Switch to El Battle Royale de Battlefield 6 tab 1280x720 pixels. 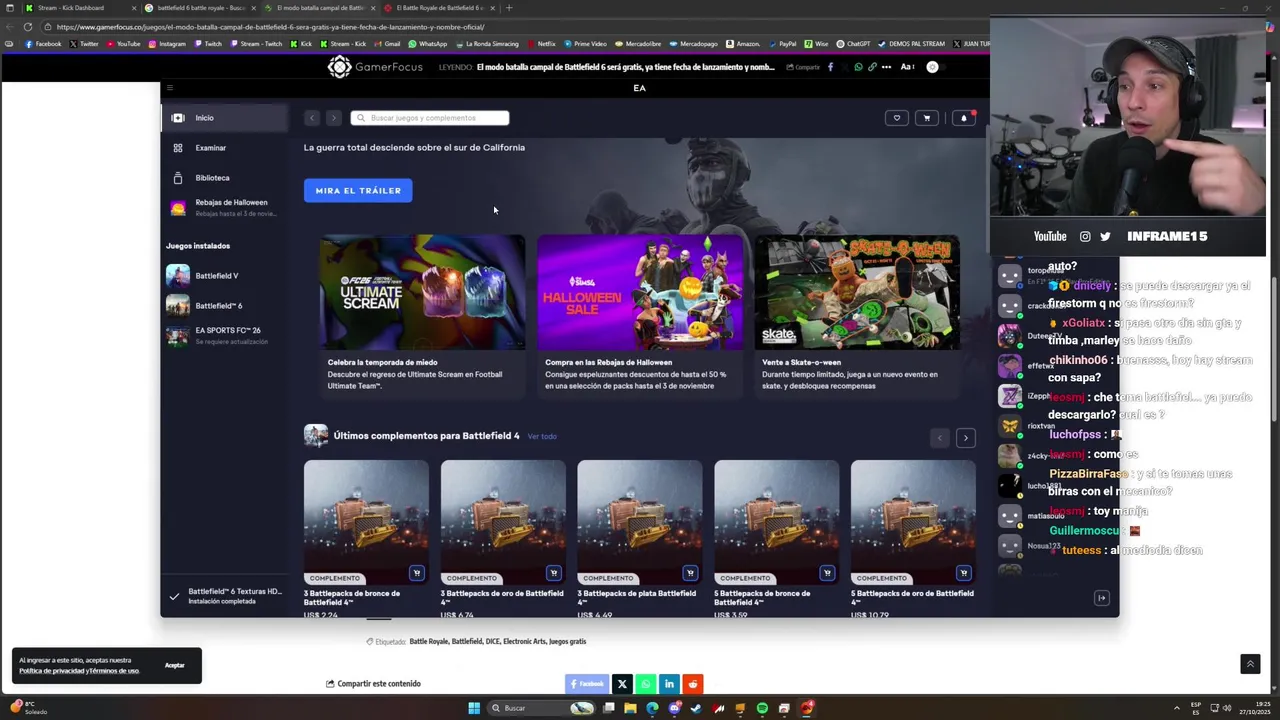click(x=439, y=8)
